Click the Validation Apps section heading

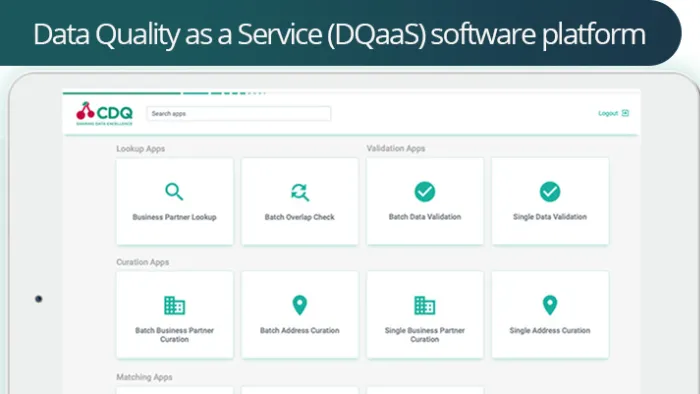(396, 148)
